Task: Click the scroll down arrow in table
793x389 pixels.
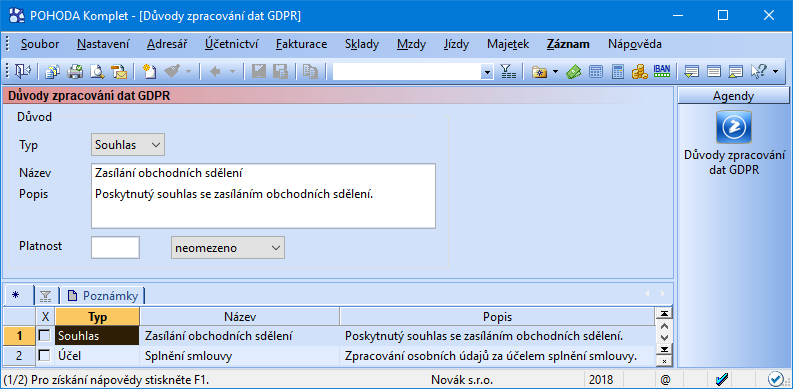Action: (x=664, y=337)
